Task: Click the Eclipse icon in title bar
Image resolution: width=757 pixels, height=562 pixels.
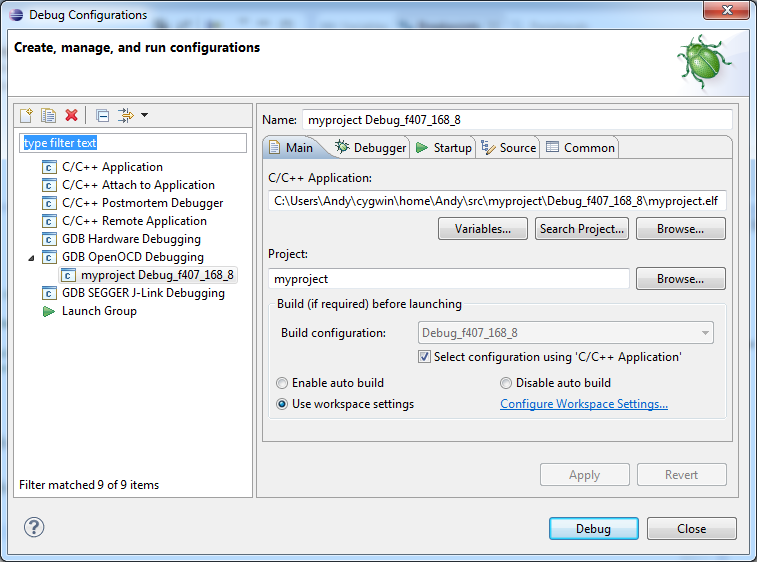Action: [x=16, y=14]
